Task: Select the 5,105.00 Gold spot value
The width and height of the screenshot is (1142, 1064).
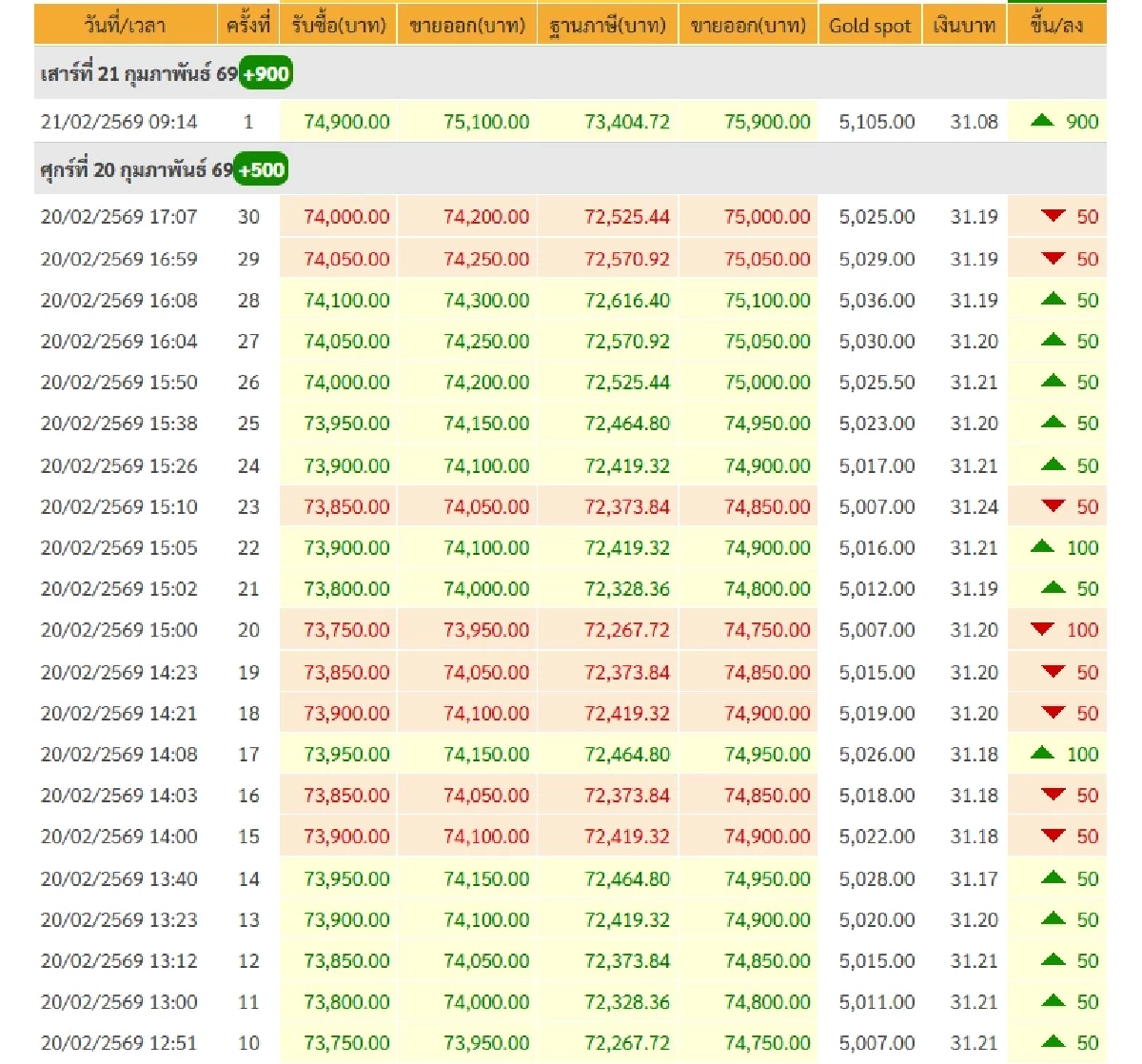Action: point(876,122)
